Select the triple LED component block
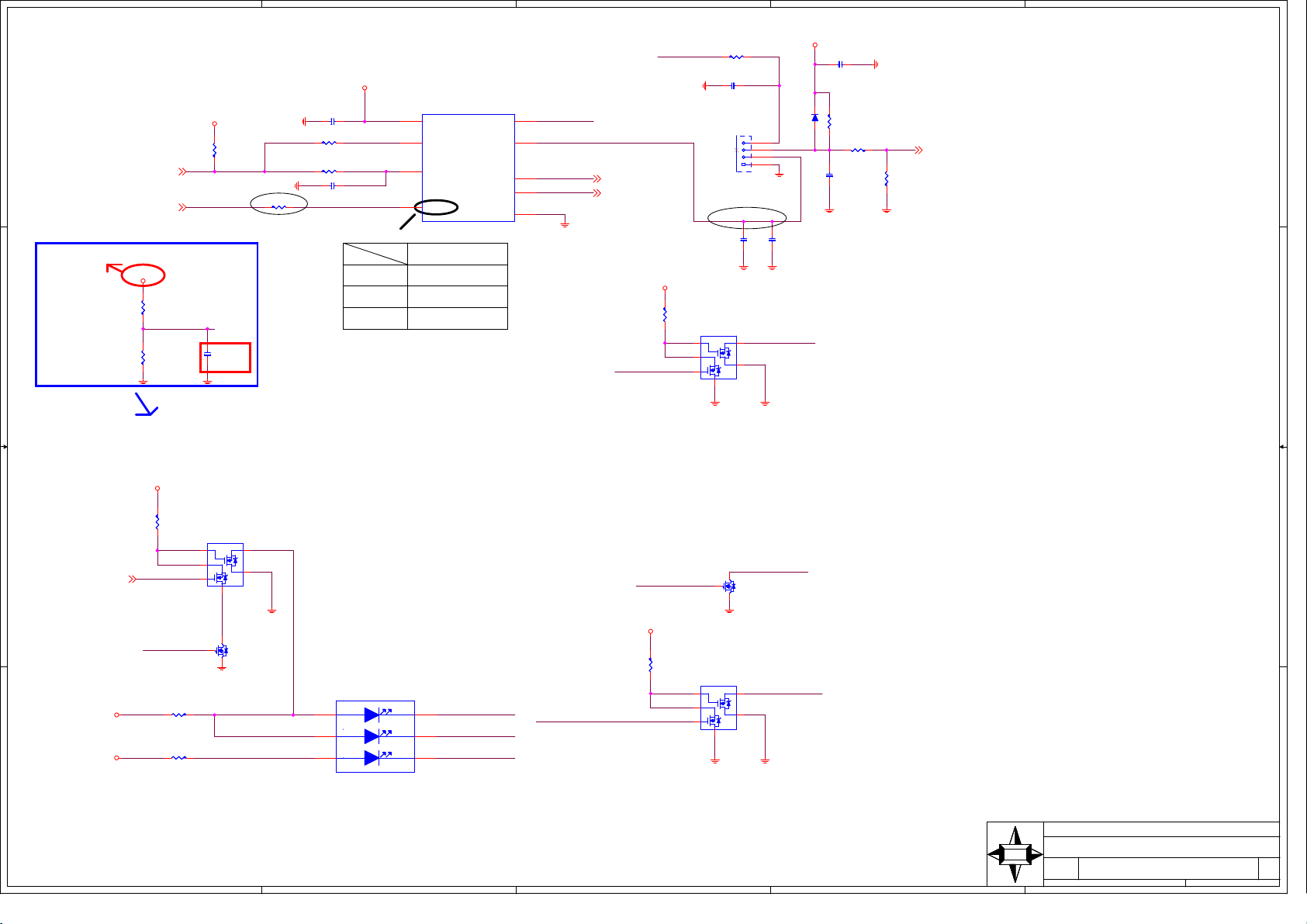 point(375,736)
